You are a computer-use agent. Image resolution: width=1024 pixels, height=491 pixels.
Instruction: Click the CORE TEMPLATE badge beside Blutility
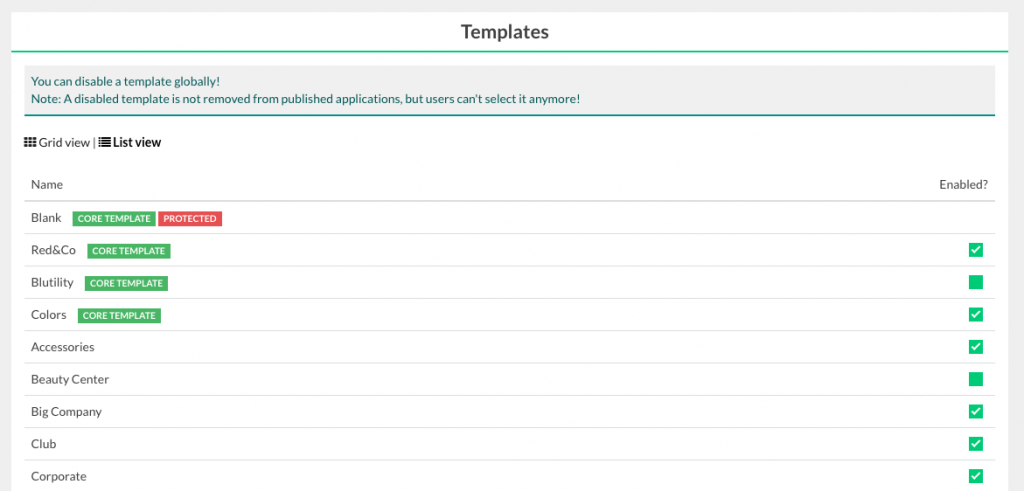click(126, 283)
